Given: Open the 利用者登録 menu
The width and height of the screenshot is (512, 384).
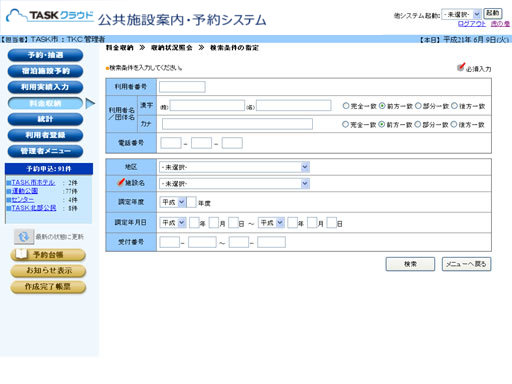Looking at the screenshot, I should pyautogui.click(x=45, y=135).
